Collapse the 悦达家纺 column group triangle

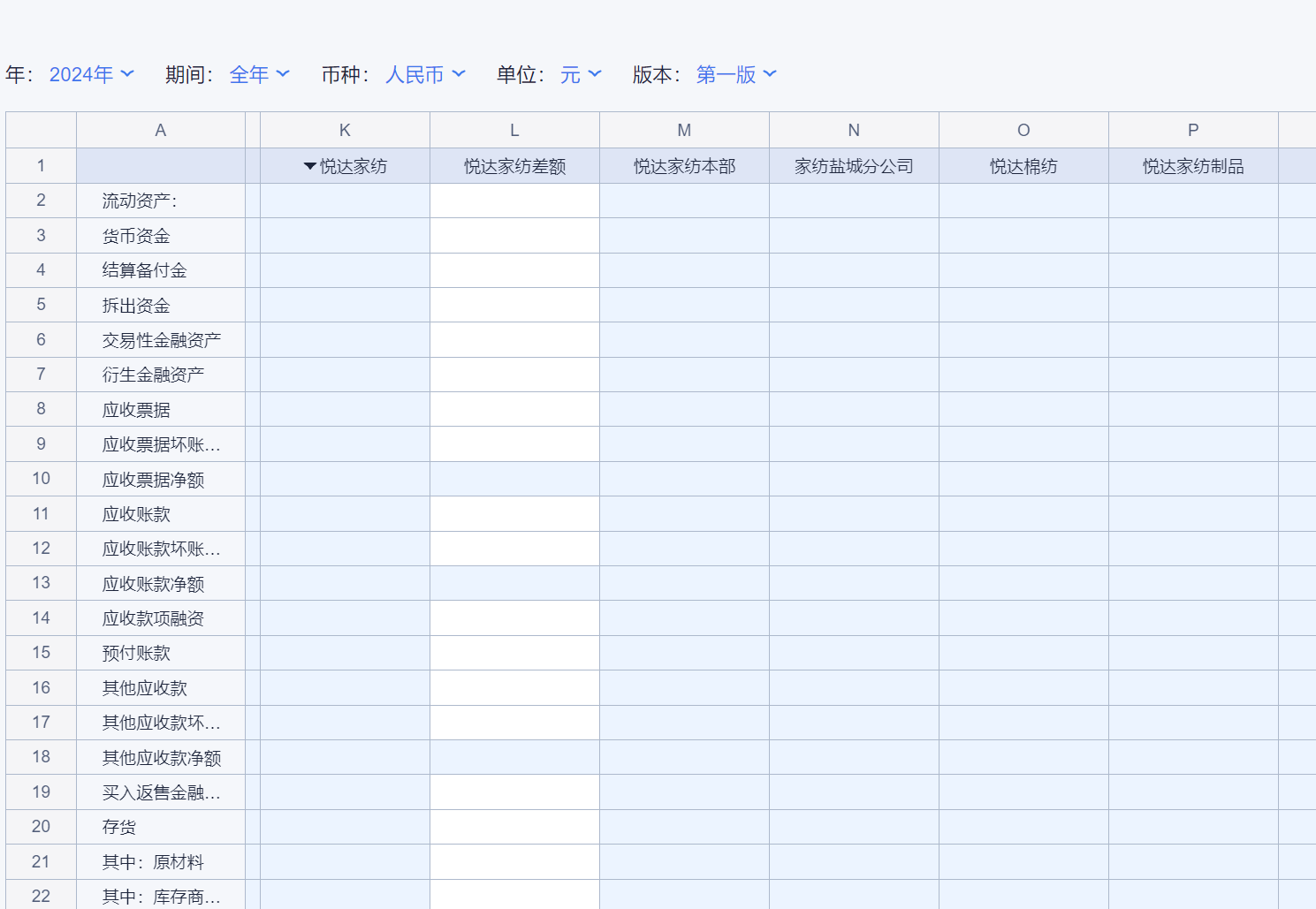coord(309,166)
